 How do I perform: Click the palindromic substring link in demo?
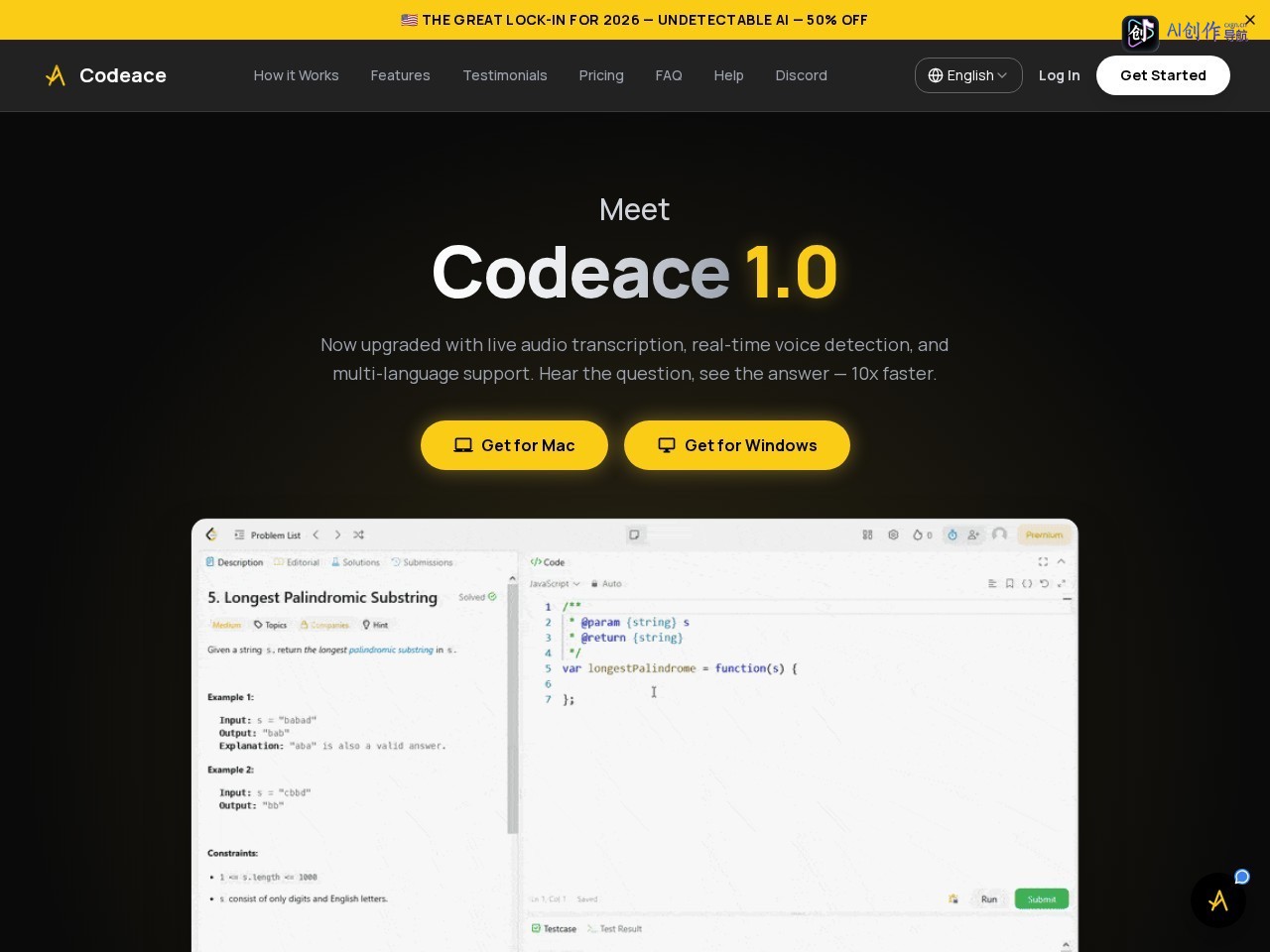[391, 651]
